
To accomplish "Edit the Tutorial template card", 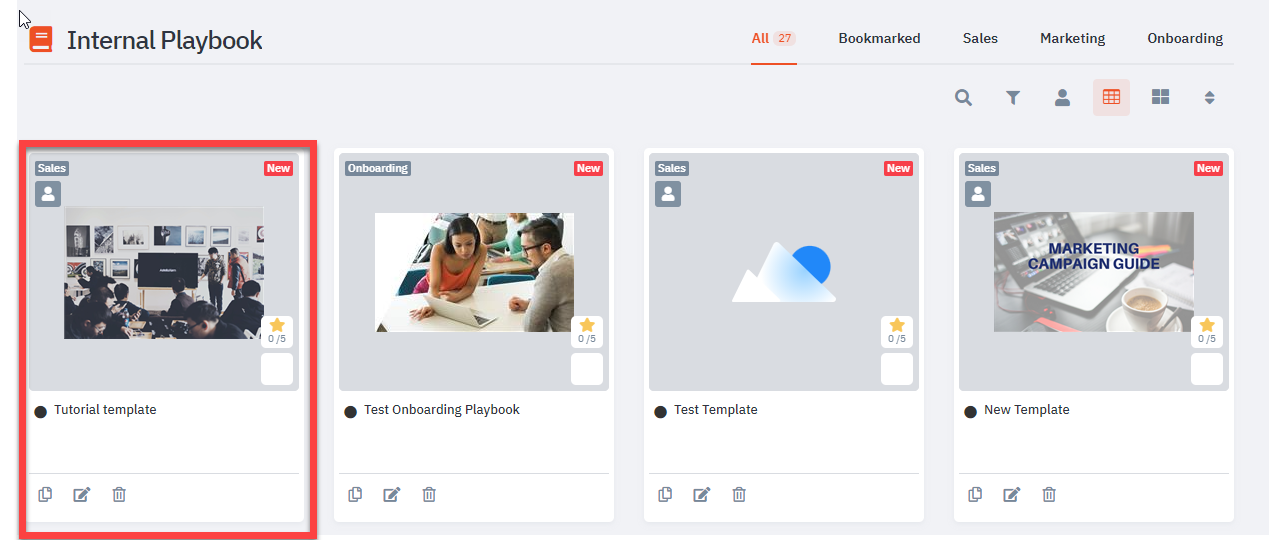I will pos(82,494).
